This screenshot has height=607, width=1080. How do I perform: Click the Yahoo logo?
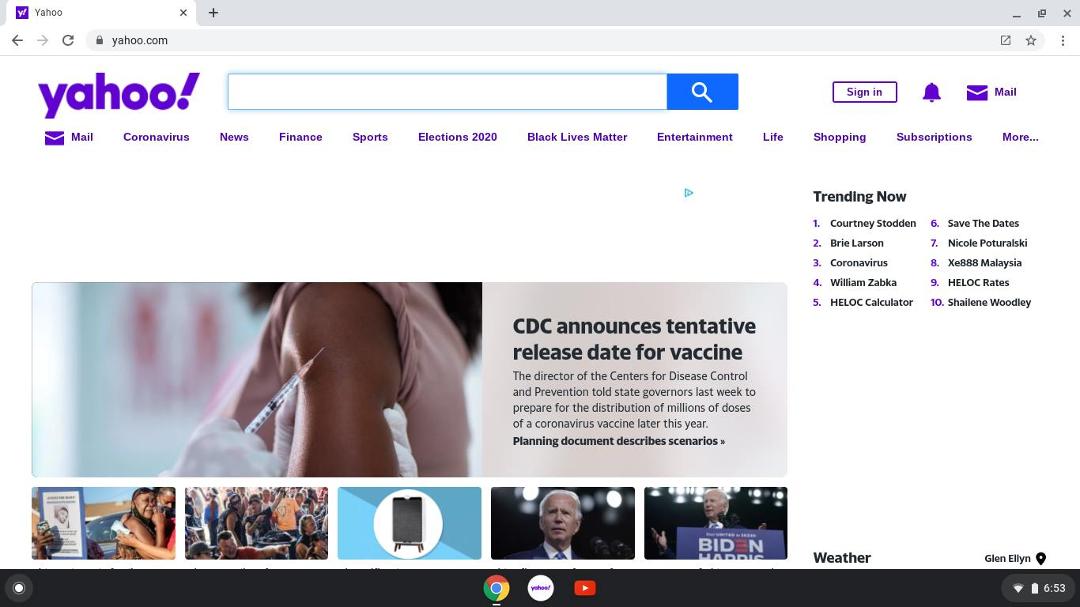(118, 94)
